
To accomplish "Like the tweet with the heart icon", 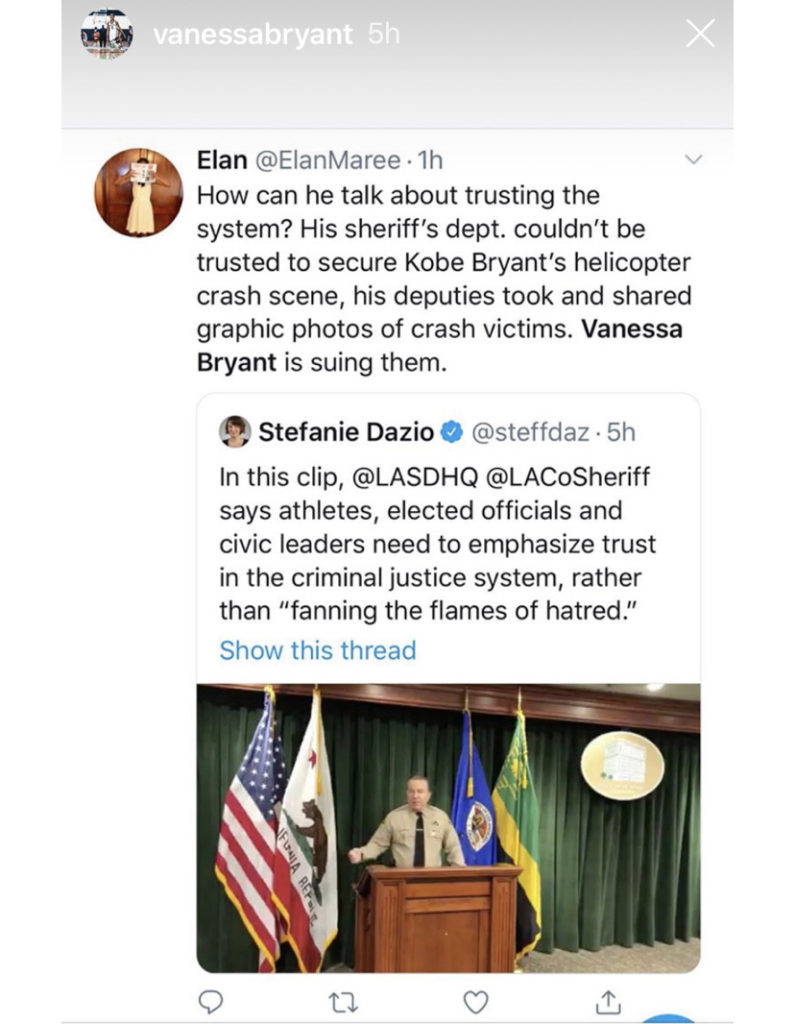I will (478, 1001).
